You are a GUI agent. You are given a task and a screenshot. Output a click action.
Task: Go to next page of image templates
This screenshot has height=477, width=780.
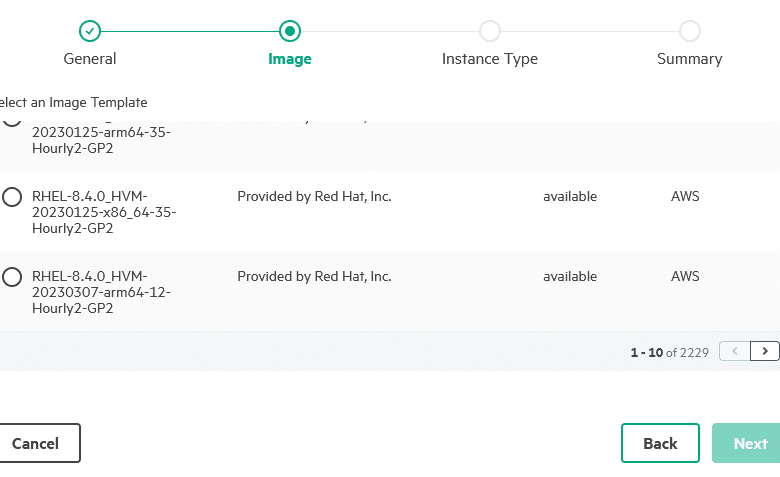765,351
